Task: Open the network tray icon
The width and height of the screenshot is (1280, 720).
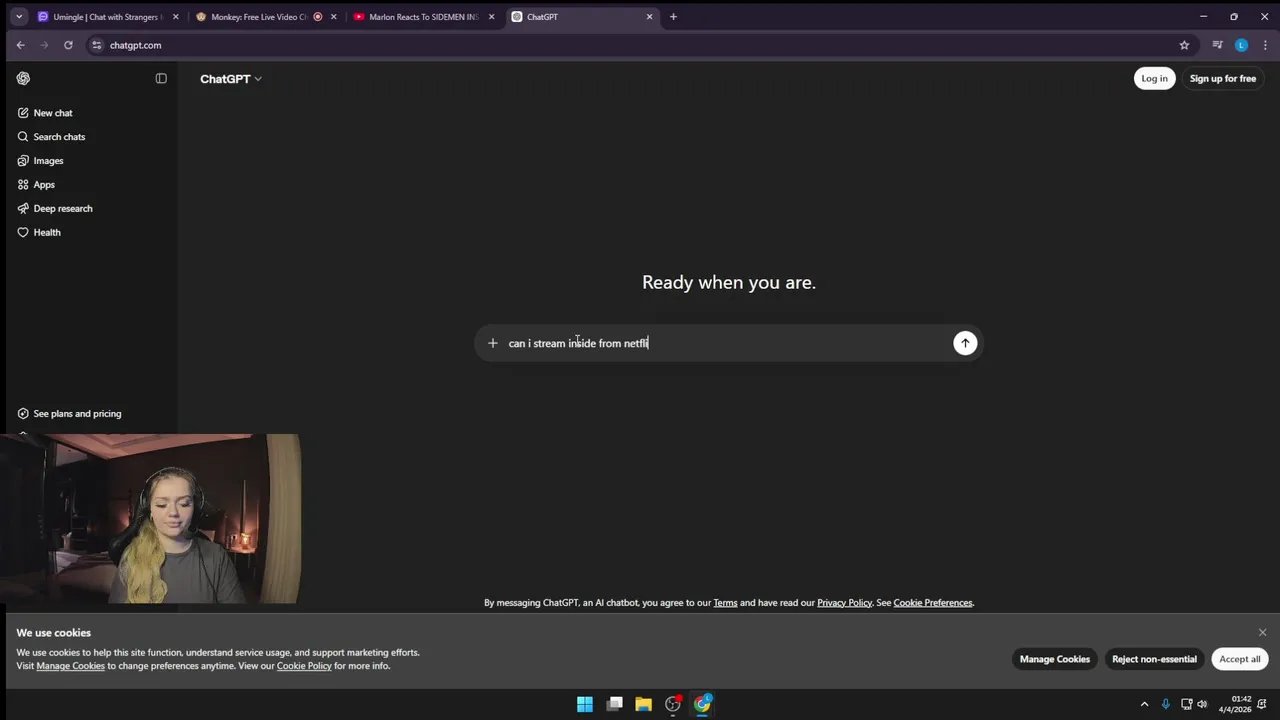Action: tap(1186, 704)
